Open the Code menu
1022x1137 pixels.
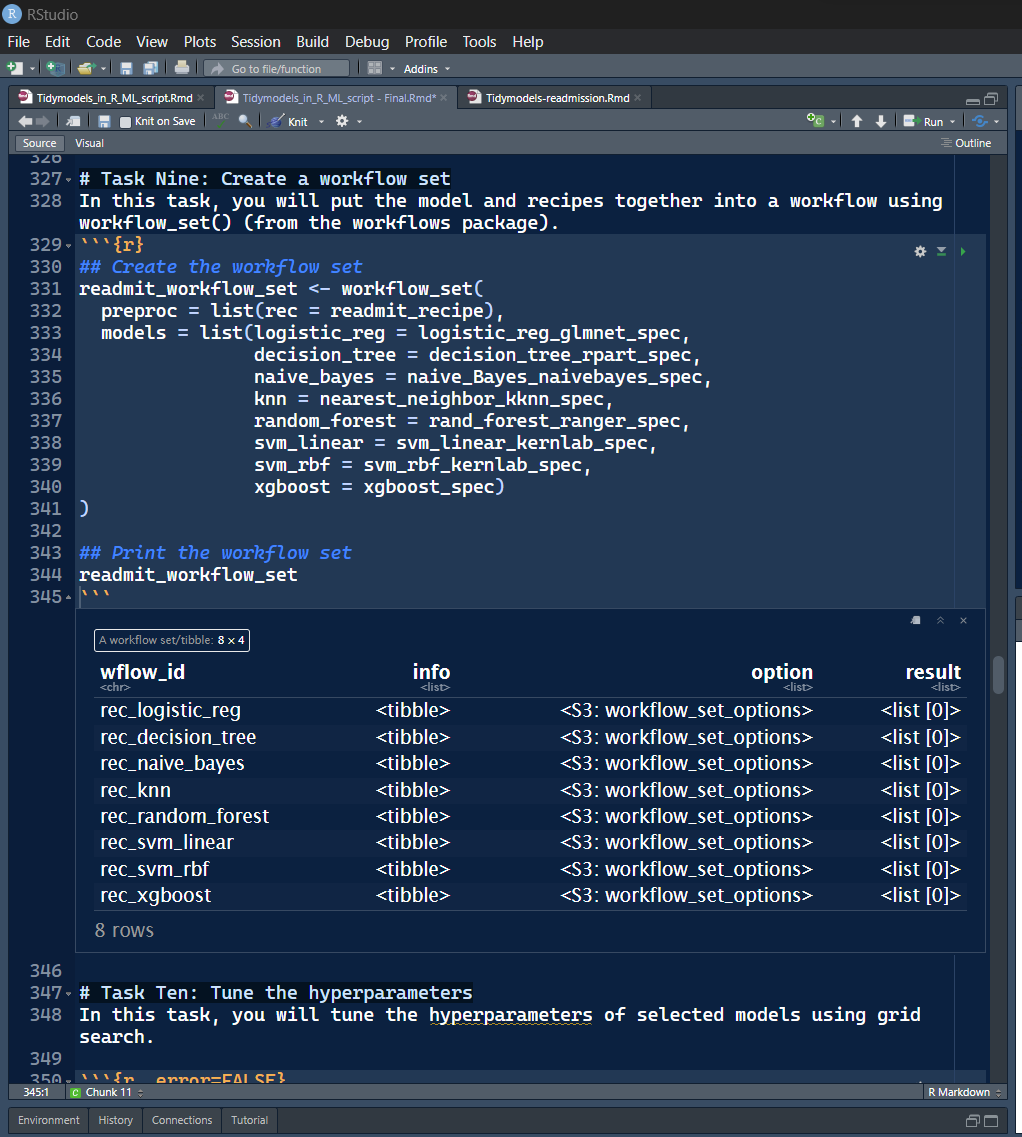[104, 42]
